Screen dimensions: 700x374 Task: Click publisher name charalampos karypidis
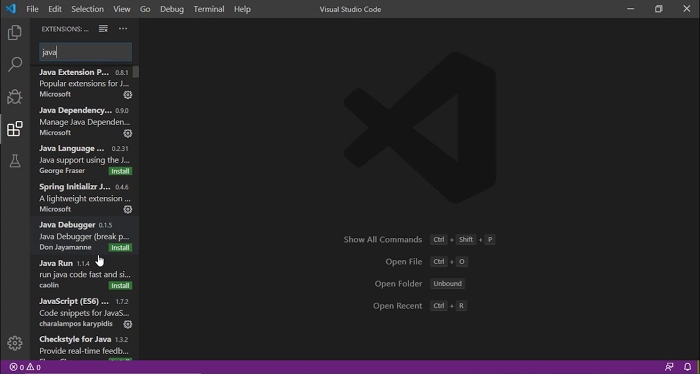76,324
